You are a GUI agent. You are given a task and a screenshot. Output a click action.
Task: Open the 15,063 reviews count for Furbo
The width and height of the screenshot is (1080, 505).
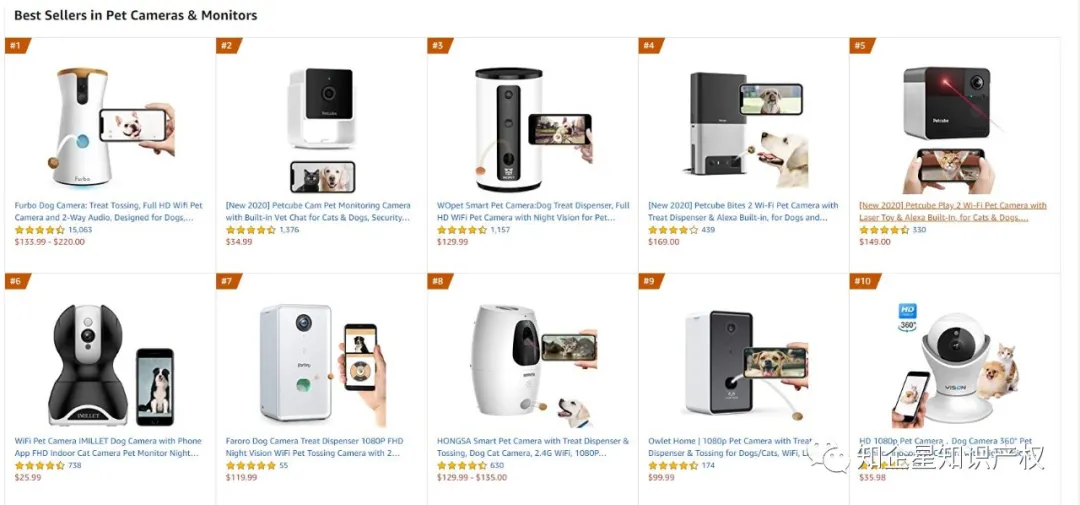[80, 230]
